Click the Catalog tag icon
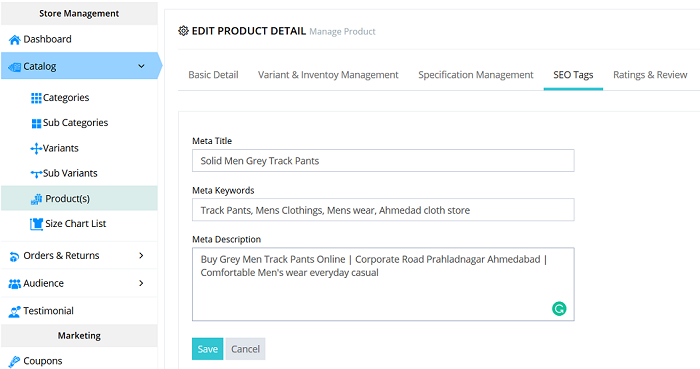 (15, 67)
